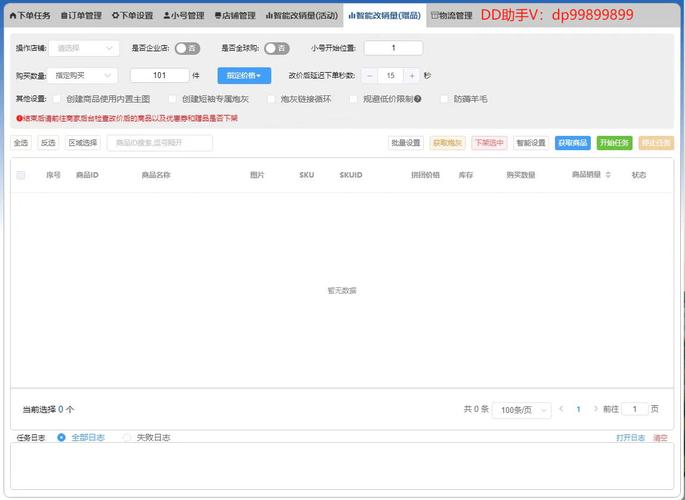Open the 操作店铺 dropdown

click(x=84, y=48)
